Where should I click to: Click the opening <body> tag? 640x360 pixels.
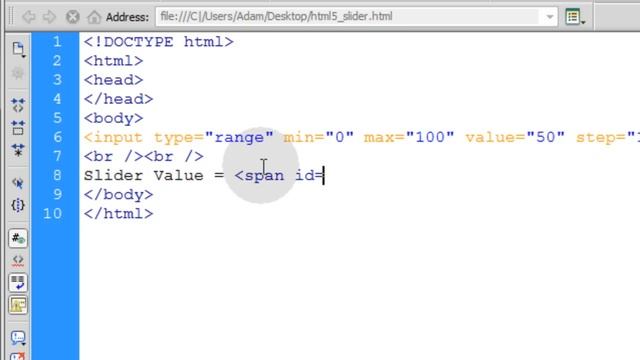113,118
